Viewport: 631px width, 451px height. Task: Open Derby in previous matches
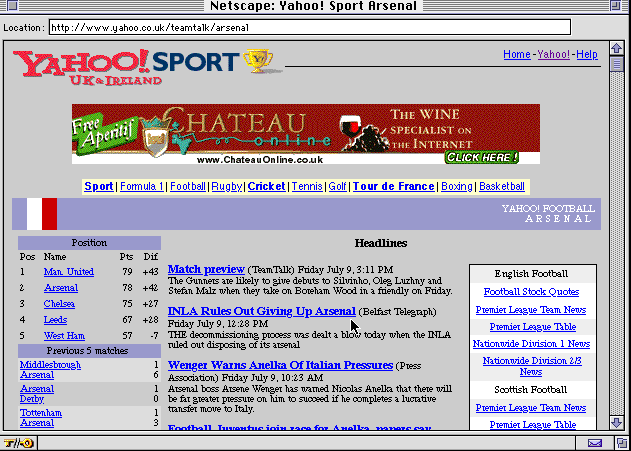[32, 399]
